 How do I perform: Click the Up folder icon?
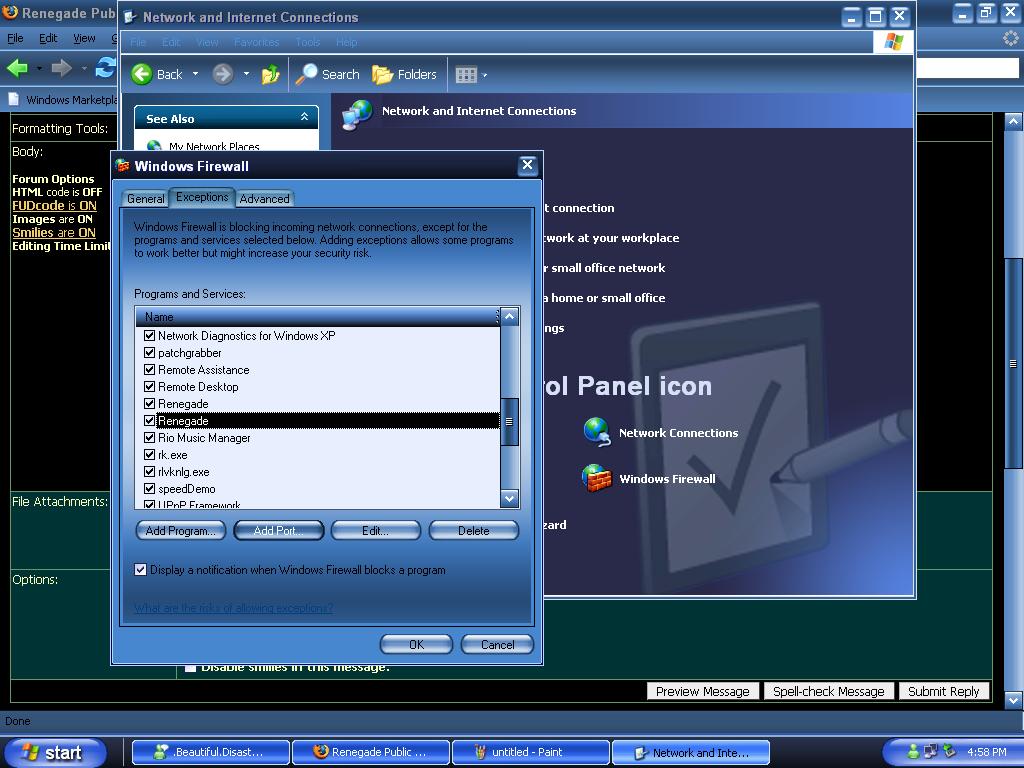(270, 74)
